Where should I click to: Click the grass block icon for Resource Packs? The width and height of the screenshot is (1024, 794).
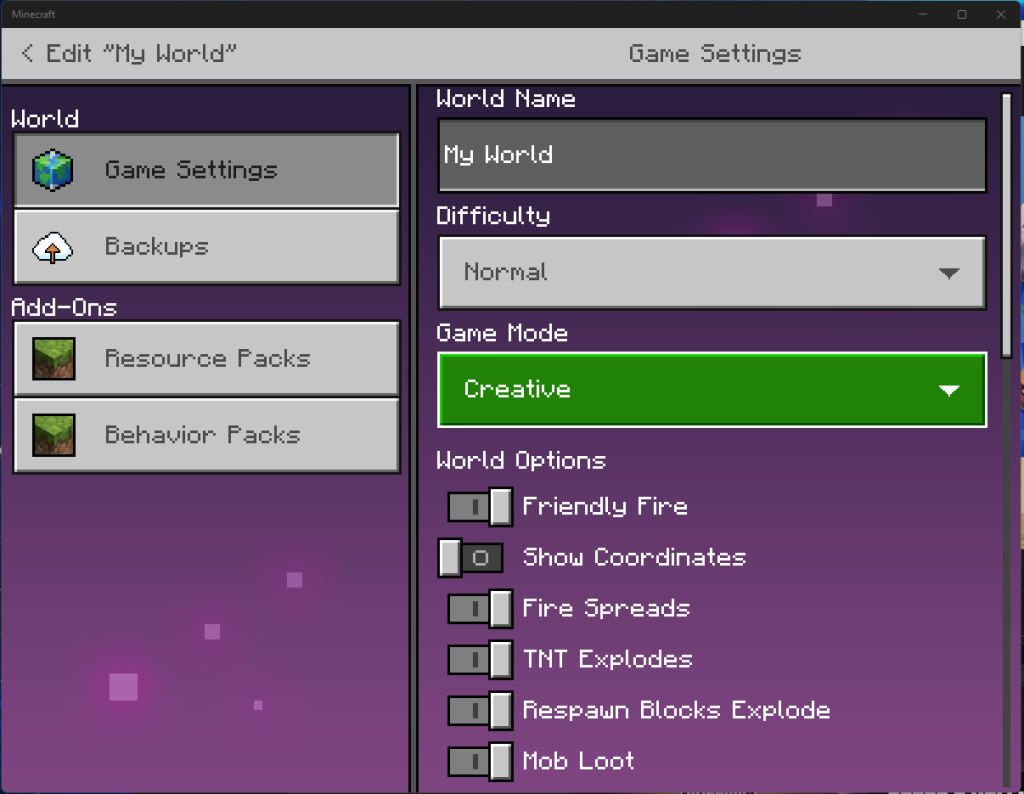click(54, 358)
